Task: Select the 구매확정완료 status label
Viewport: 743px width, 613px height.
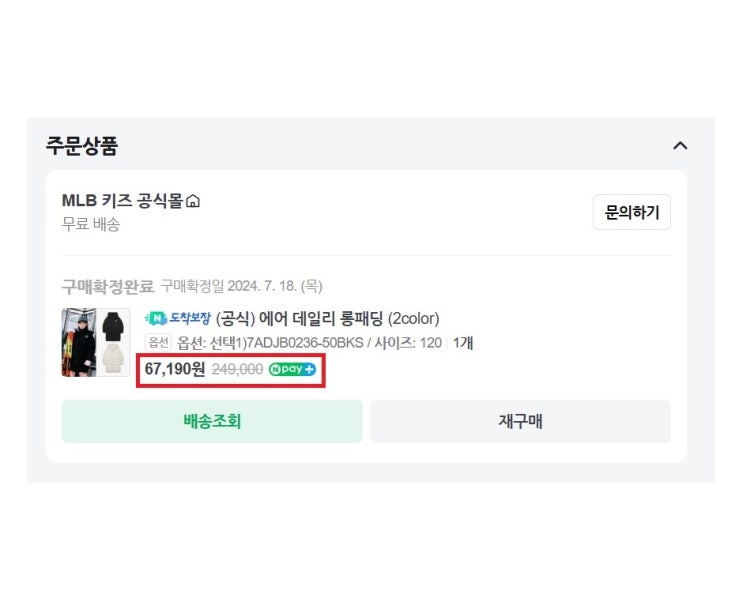Action: tap(108, 287)
